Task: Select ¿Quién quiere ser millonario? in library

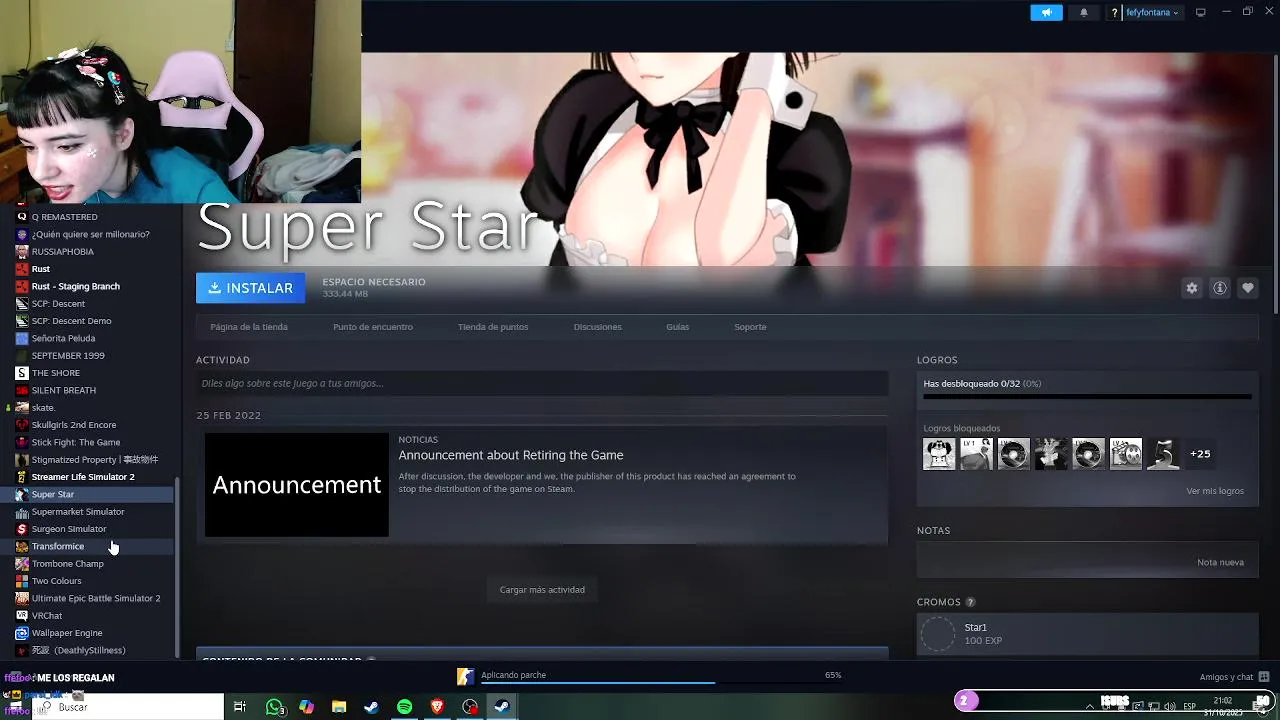Action: click(x=90, y=234)
